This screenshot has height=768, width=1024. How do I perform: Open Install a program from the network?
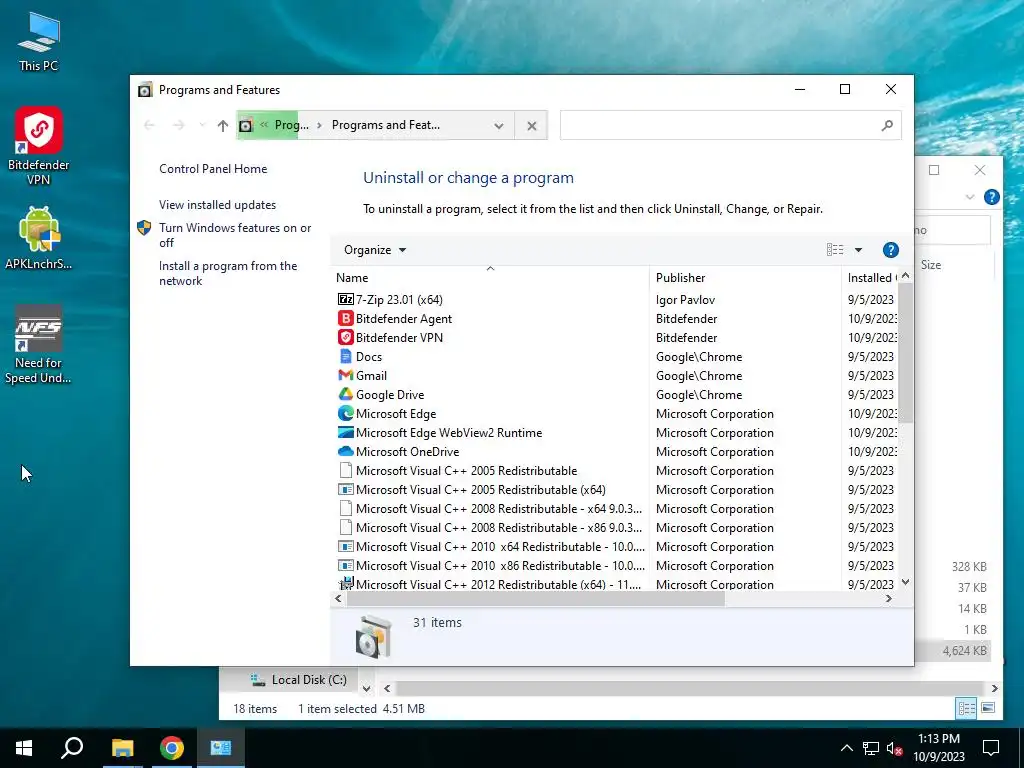click(228, 273)
